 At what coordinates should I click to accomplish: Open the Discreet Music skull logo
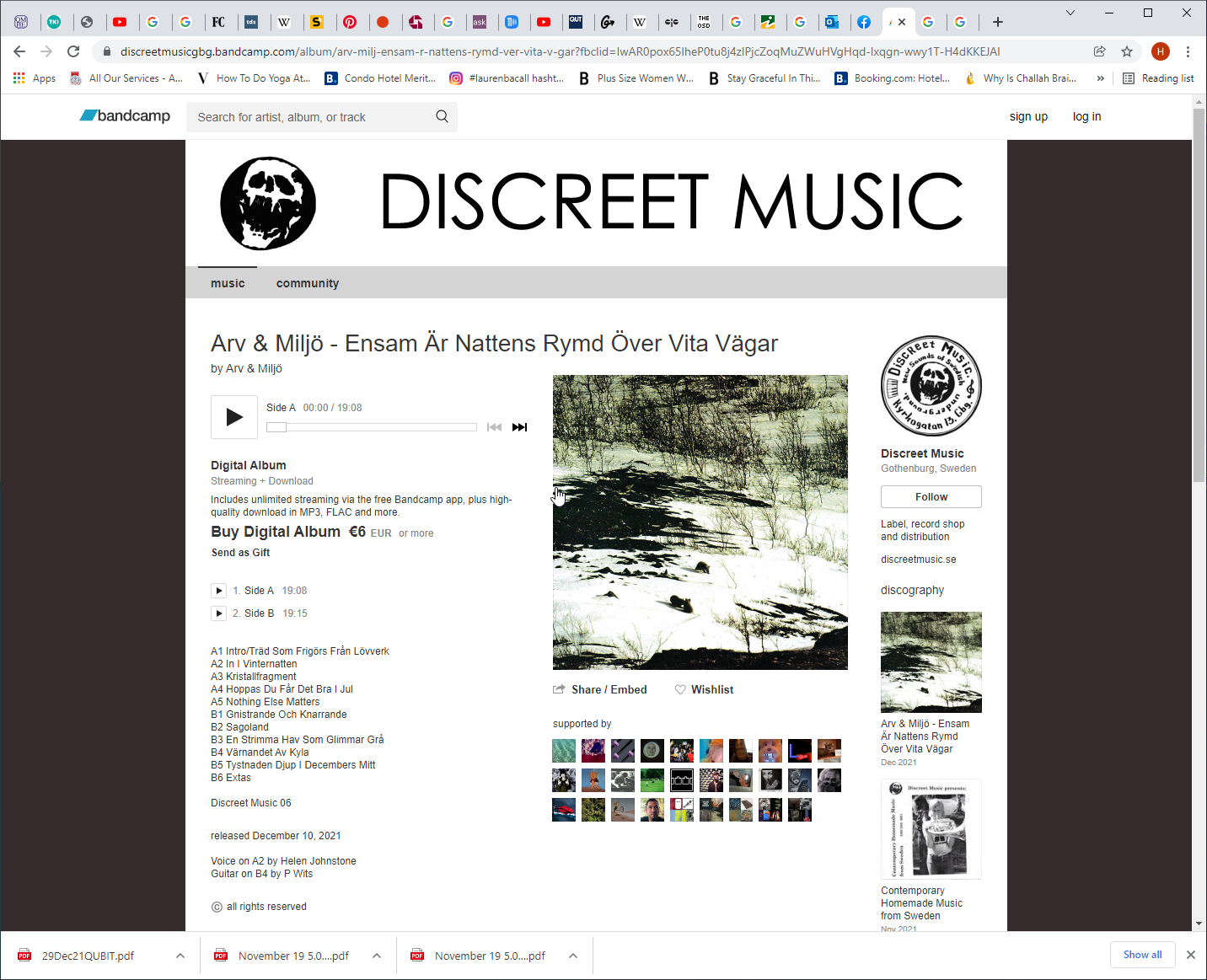(x=268, y=203)
